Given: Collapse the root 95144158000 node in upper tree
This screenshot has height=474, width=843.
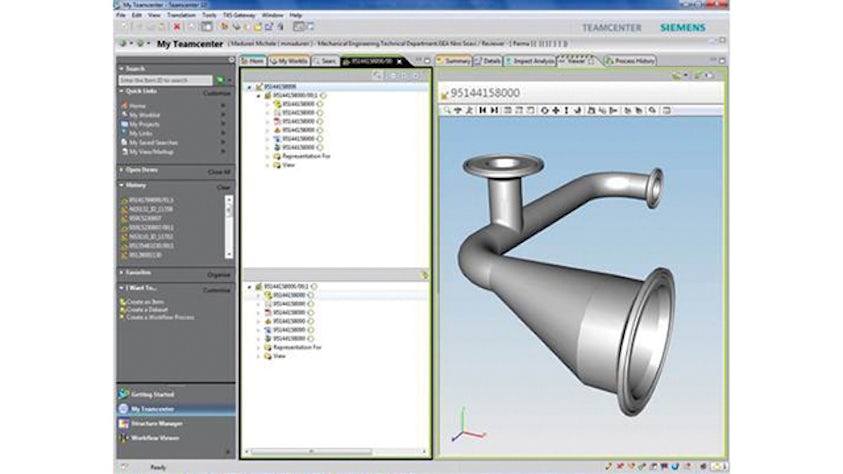Looking at the screenshot, I should [x=249, y=87].
